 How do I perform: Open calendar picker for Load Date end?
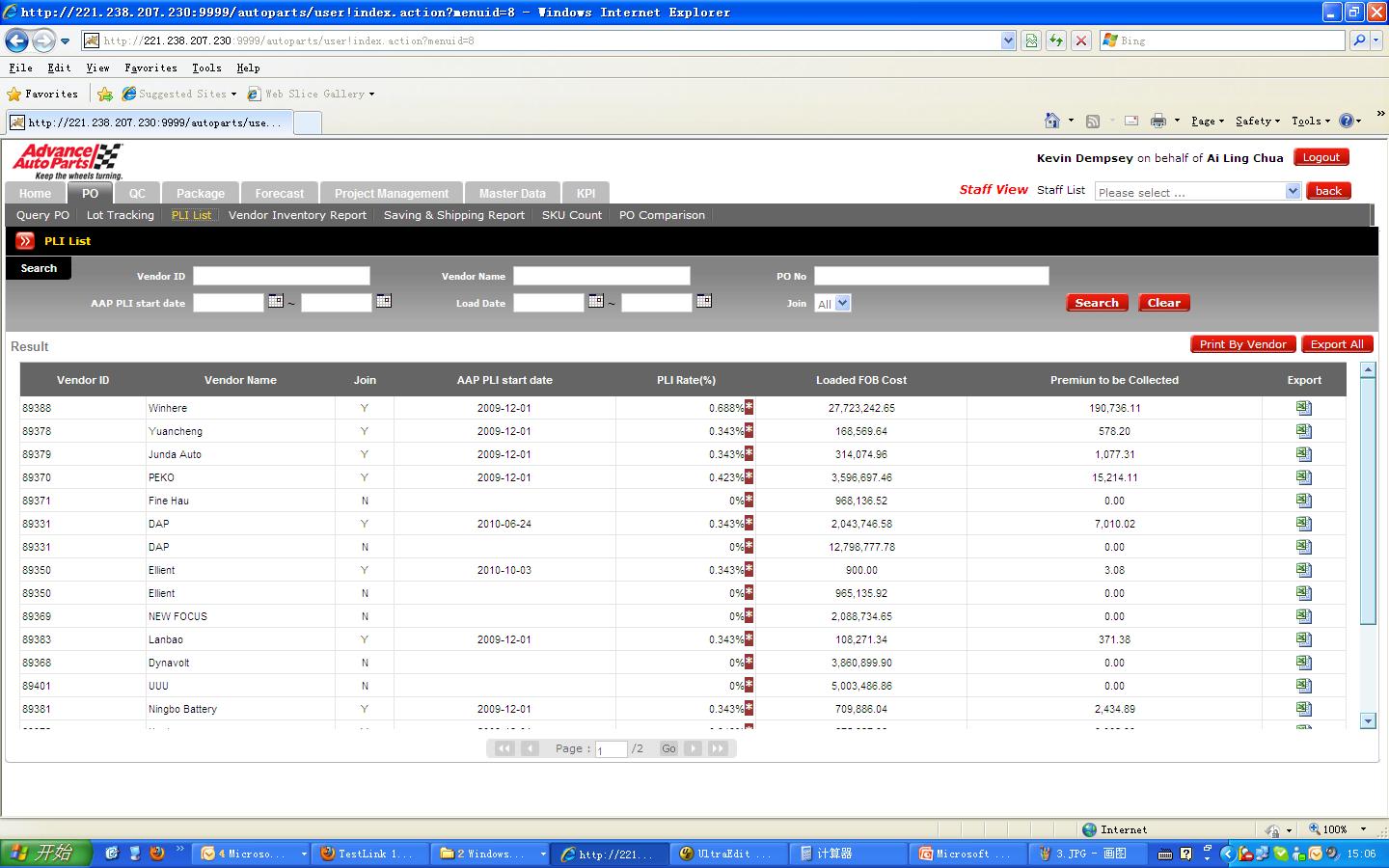point(704,302)
